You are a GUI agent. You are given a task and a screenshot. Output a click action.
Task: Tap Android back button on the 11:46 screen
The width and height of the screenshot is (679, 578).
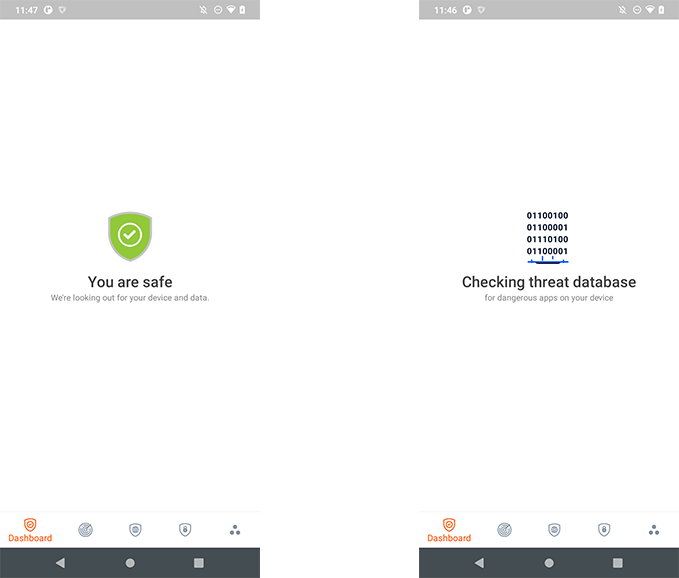click(479, 563)
